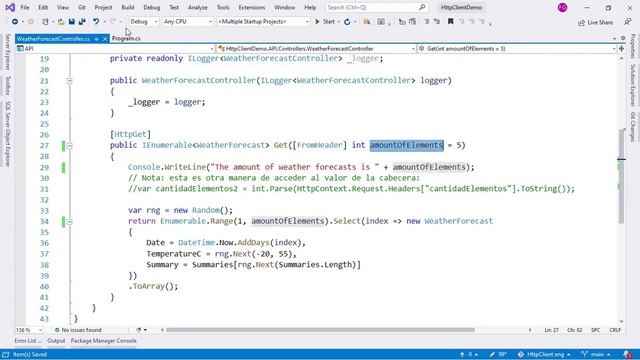This screenshot has width=640, height=360.
Task: Collapse the Get method at line 27
Action: pyautogui.click(x=69, y=146)
